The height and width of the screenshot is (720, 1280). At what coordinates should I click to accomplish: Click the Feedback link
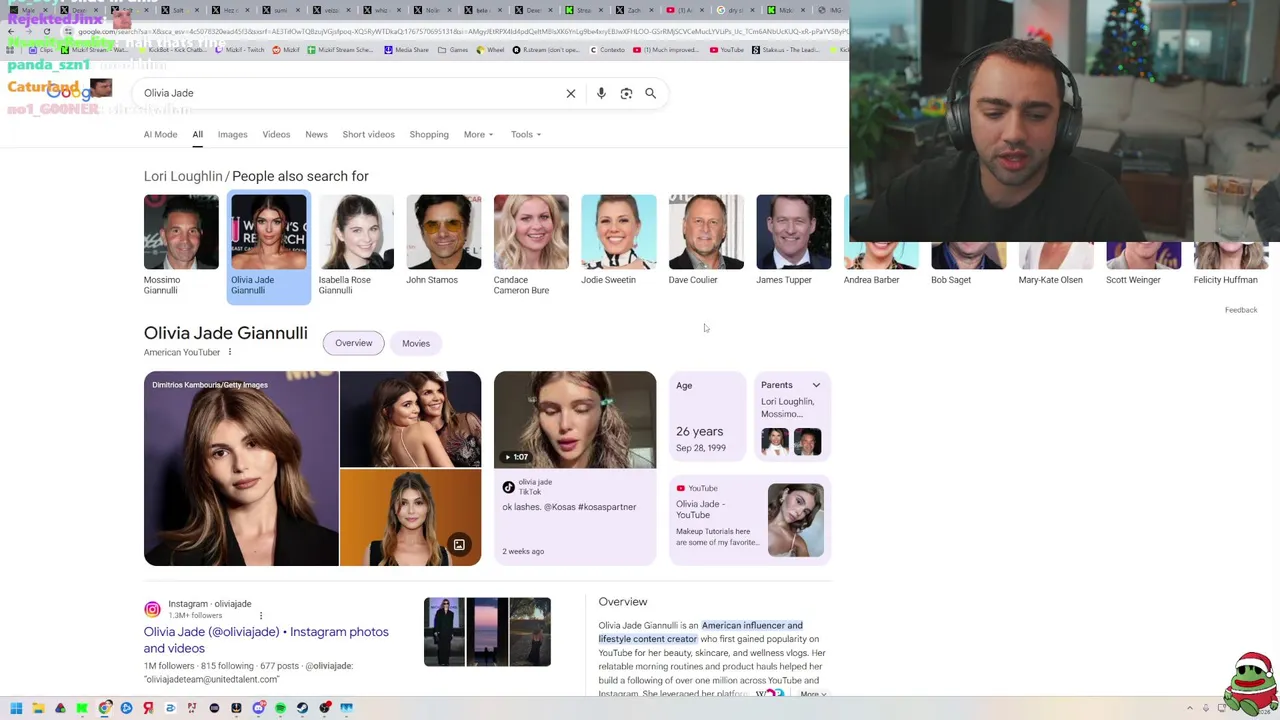coord(1241,310)
